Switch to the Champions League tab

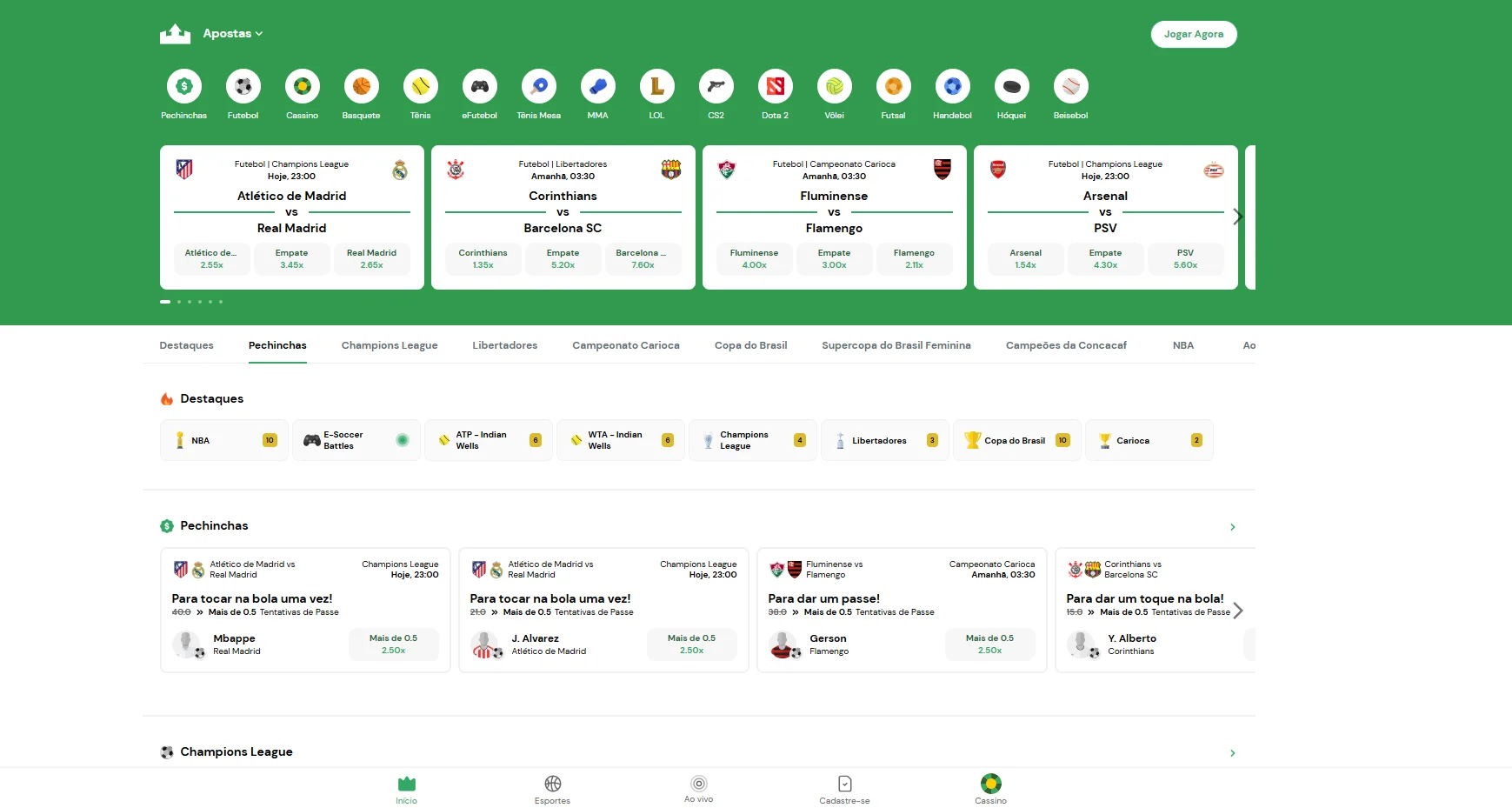(x=390, y=345)
